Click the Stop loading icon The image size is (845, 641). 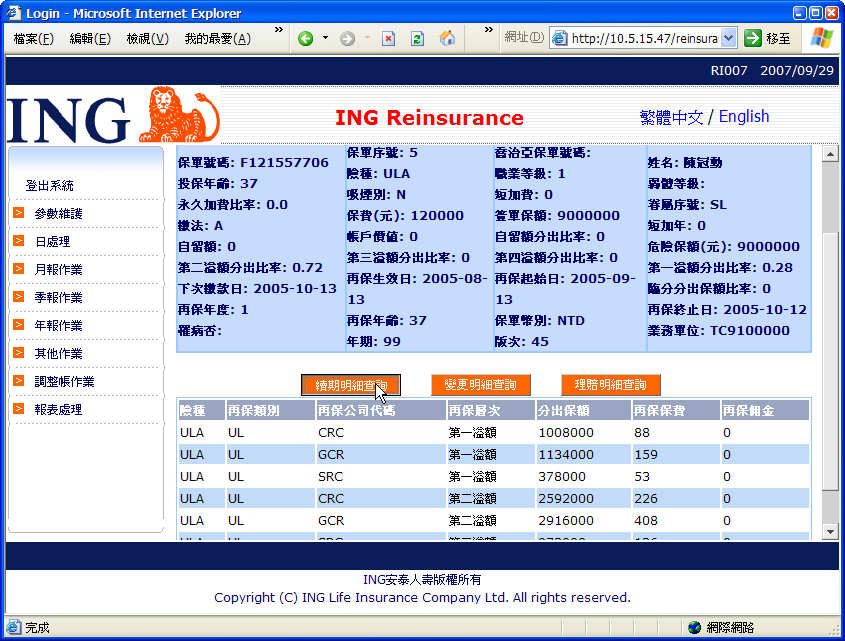point(389,38)
